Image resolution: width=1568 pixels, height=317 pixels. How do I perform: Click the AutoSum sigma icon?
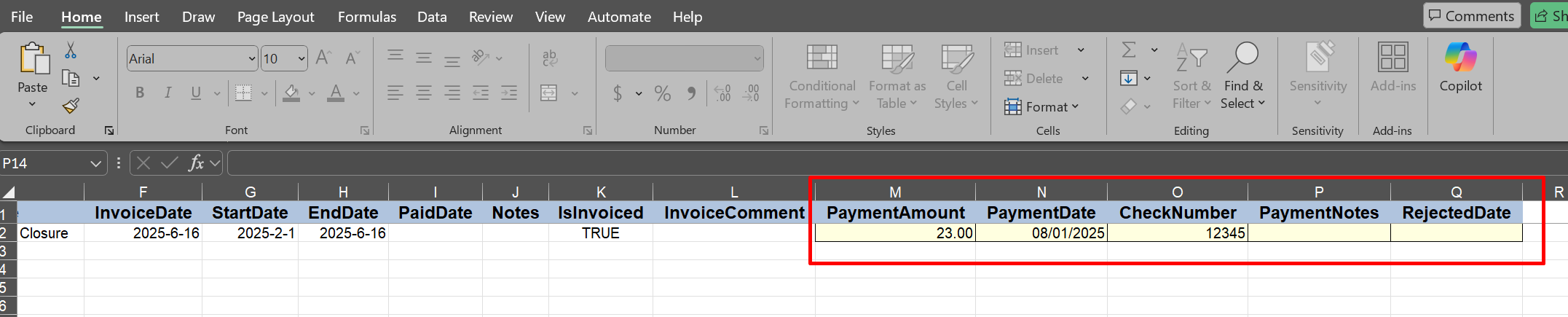coord(1129,50)
